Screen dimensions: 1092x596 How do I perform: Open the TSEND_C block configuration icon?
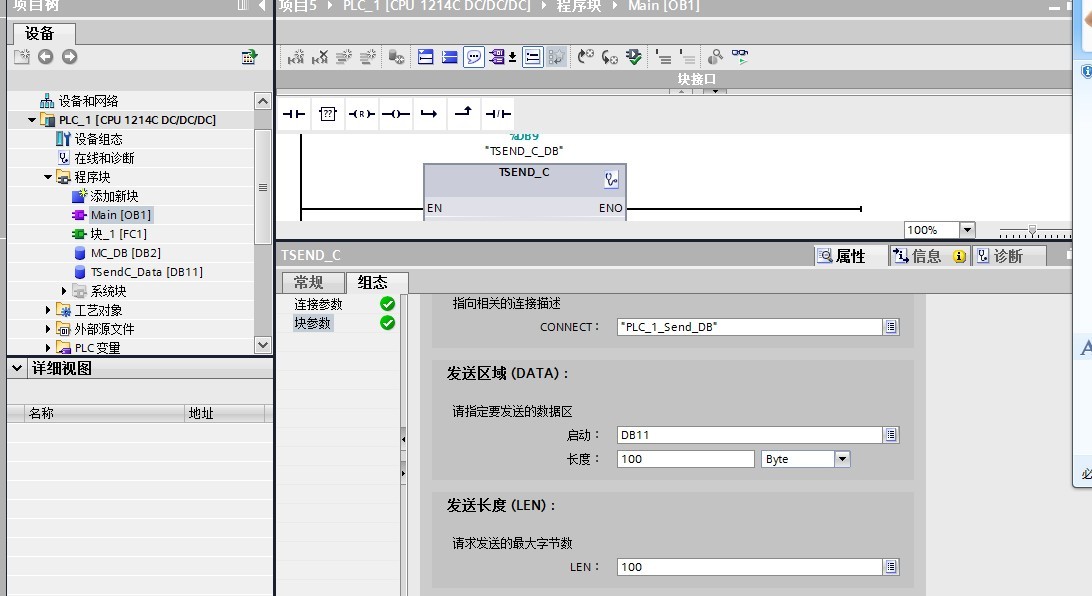pyautogui.click(x=611, y=180)
